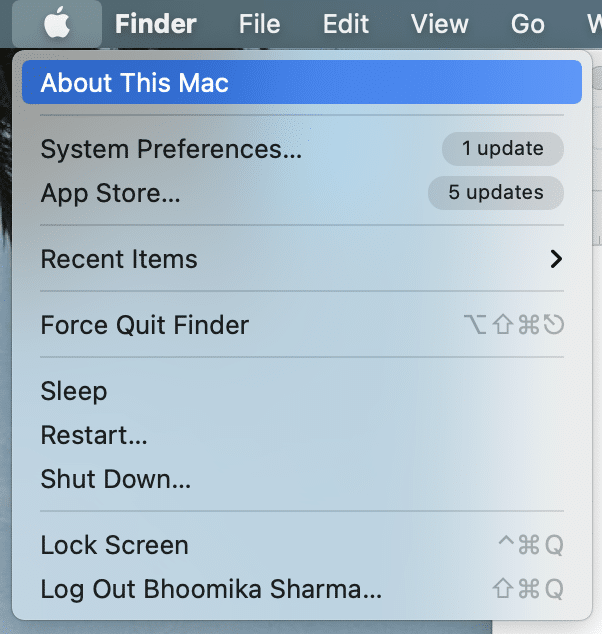602x634 pixels.
Task: Open the File menu
Action: click(259, 23)
